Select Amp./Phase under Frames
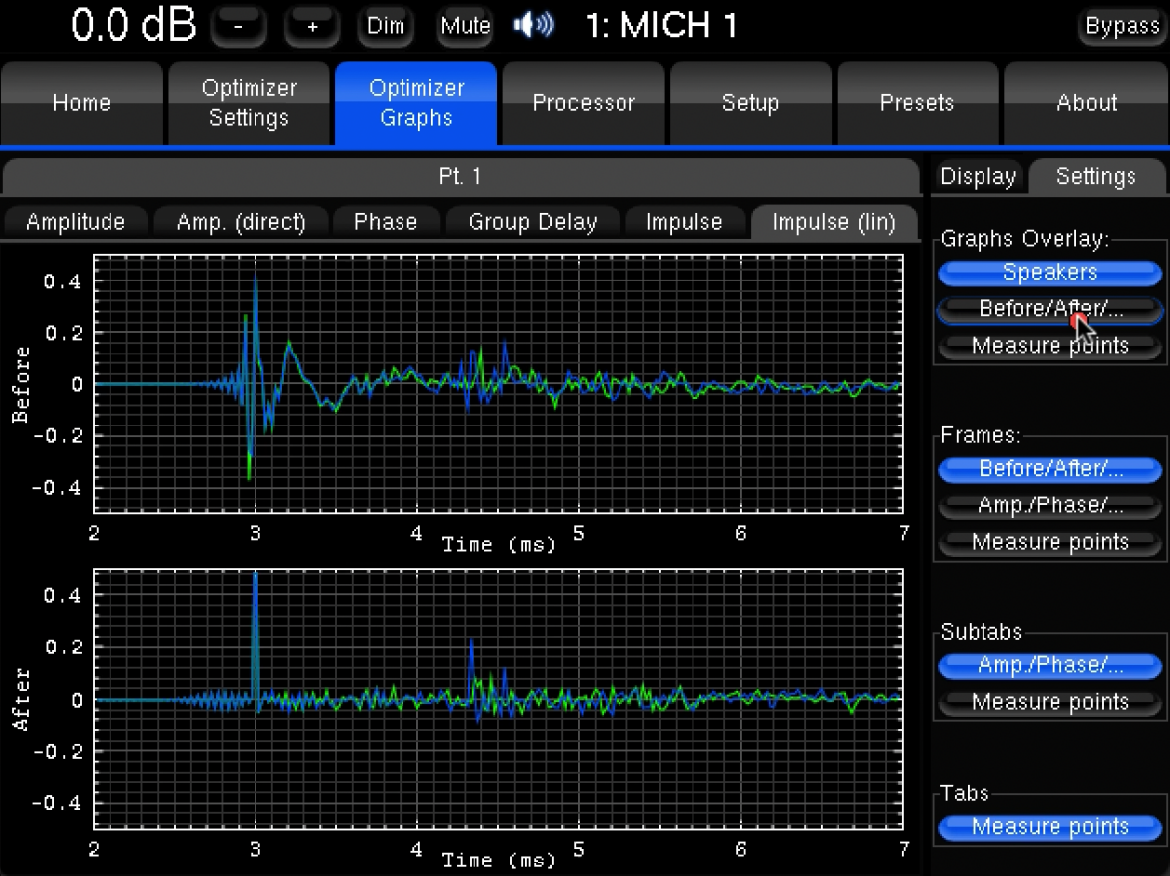Image resolution: width=1170 pixels, height=876 pixels. pyautogui.click(x=1050, y=506)
